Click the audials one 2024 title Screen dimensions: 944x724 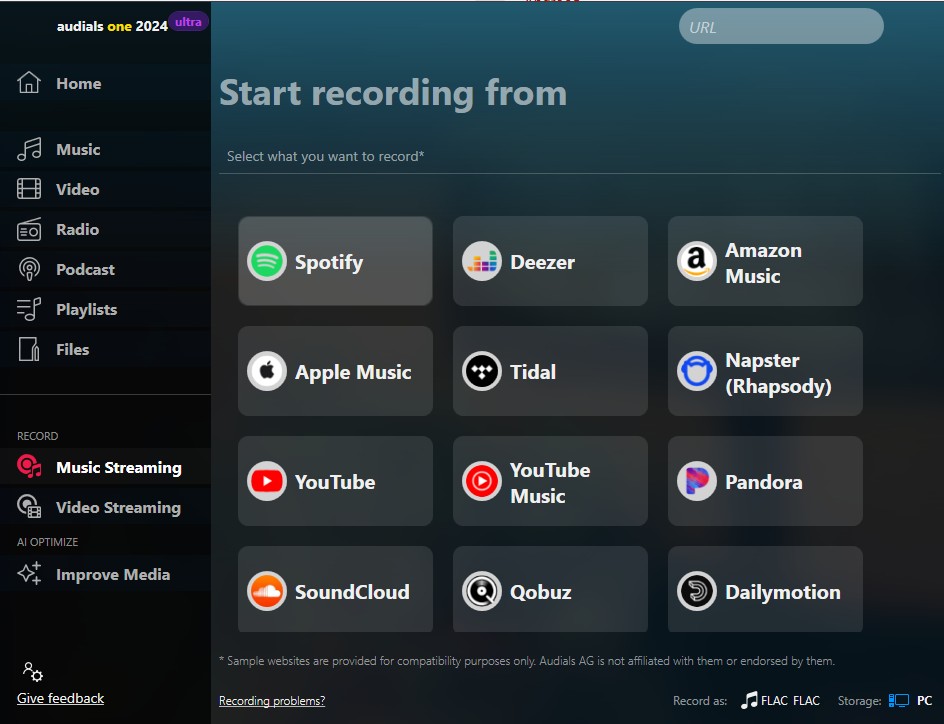(112, 26)
